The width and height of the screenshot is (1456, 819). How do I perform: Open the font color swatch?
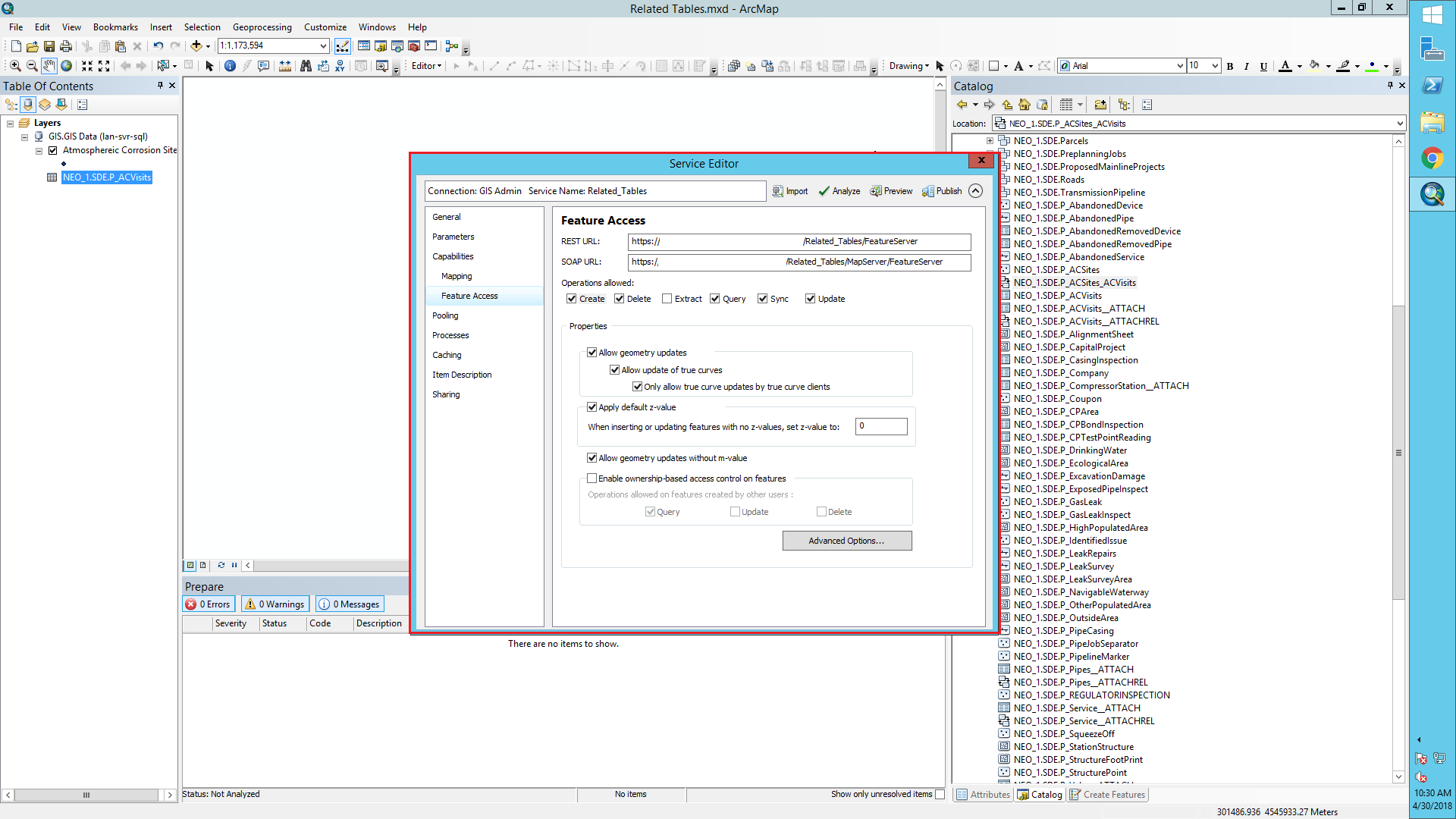pyautogui.click(x=1285, y=66)
